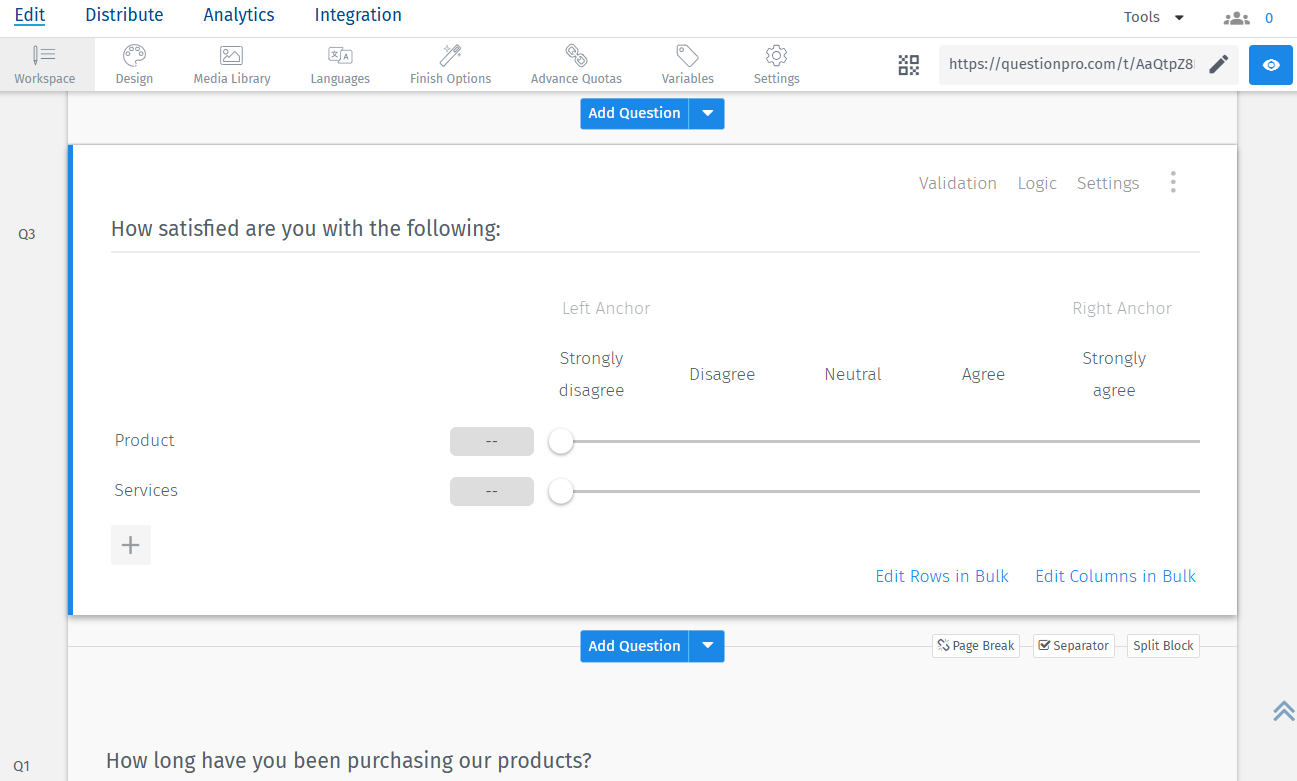Open the Languages settings
The height and width of the screenshot is (781, 1297).
[x=340, y=63]
